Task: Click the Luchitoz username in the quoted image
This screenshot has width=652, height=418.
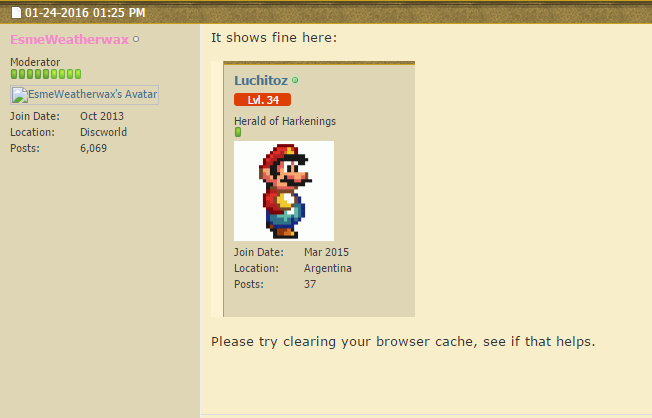Action: click(261, 80)
